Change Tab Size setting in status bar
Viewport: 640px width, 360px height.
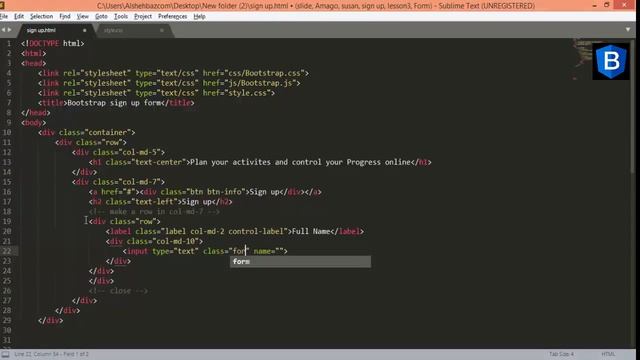[x=561, y=354]
